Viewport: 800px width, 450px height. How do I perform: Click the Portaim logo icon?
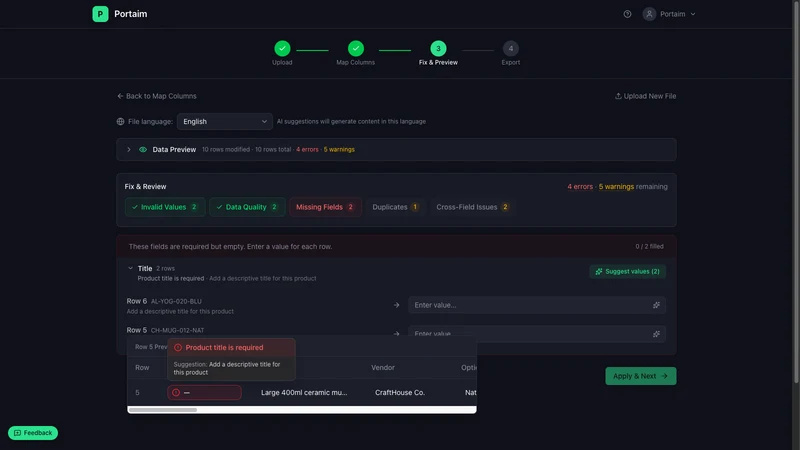pyautogui.click(x=100, y=14)
